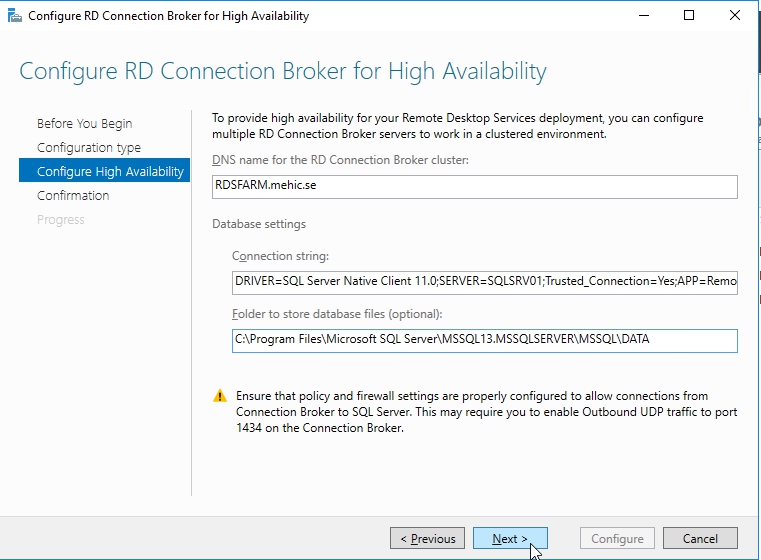
Task: Close the wizard with the X button
Action: click(x=736, y=16)
